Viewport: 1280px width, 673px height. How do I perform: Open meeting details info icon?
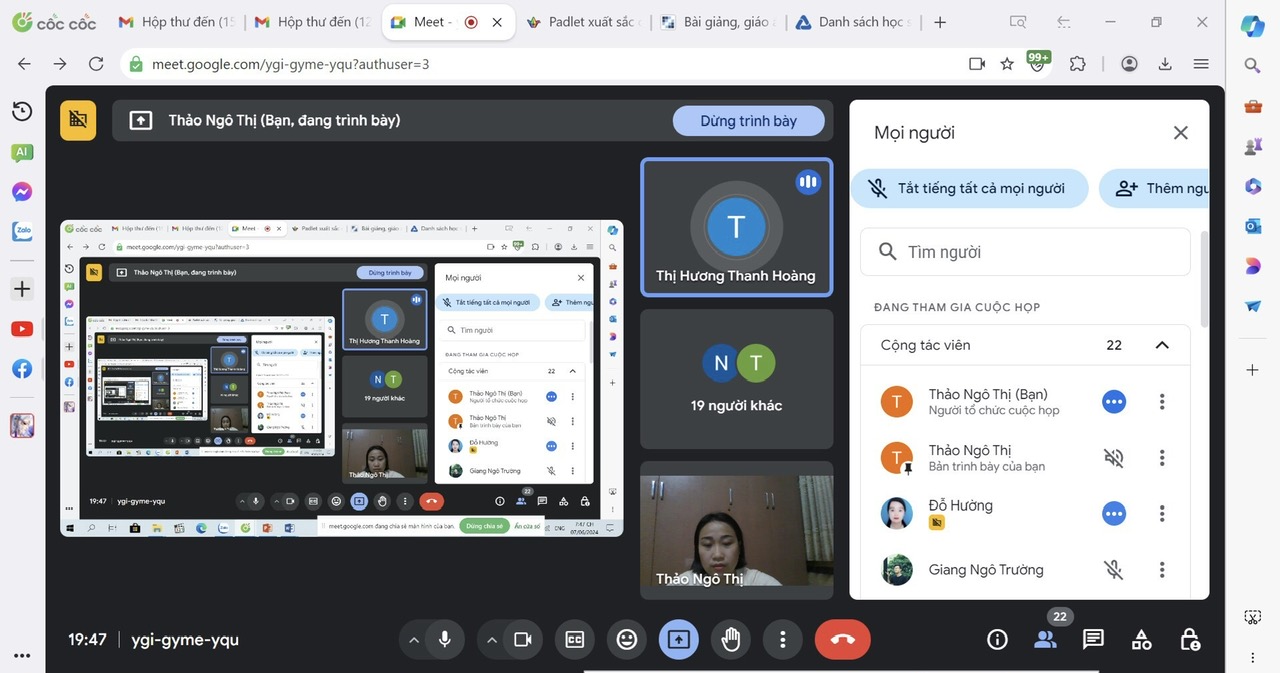(997, 639)
